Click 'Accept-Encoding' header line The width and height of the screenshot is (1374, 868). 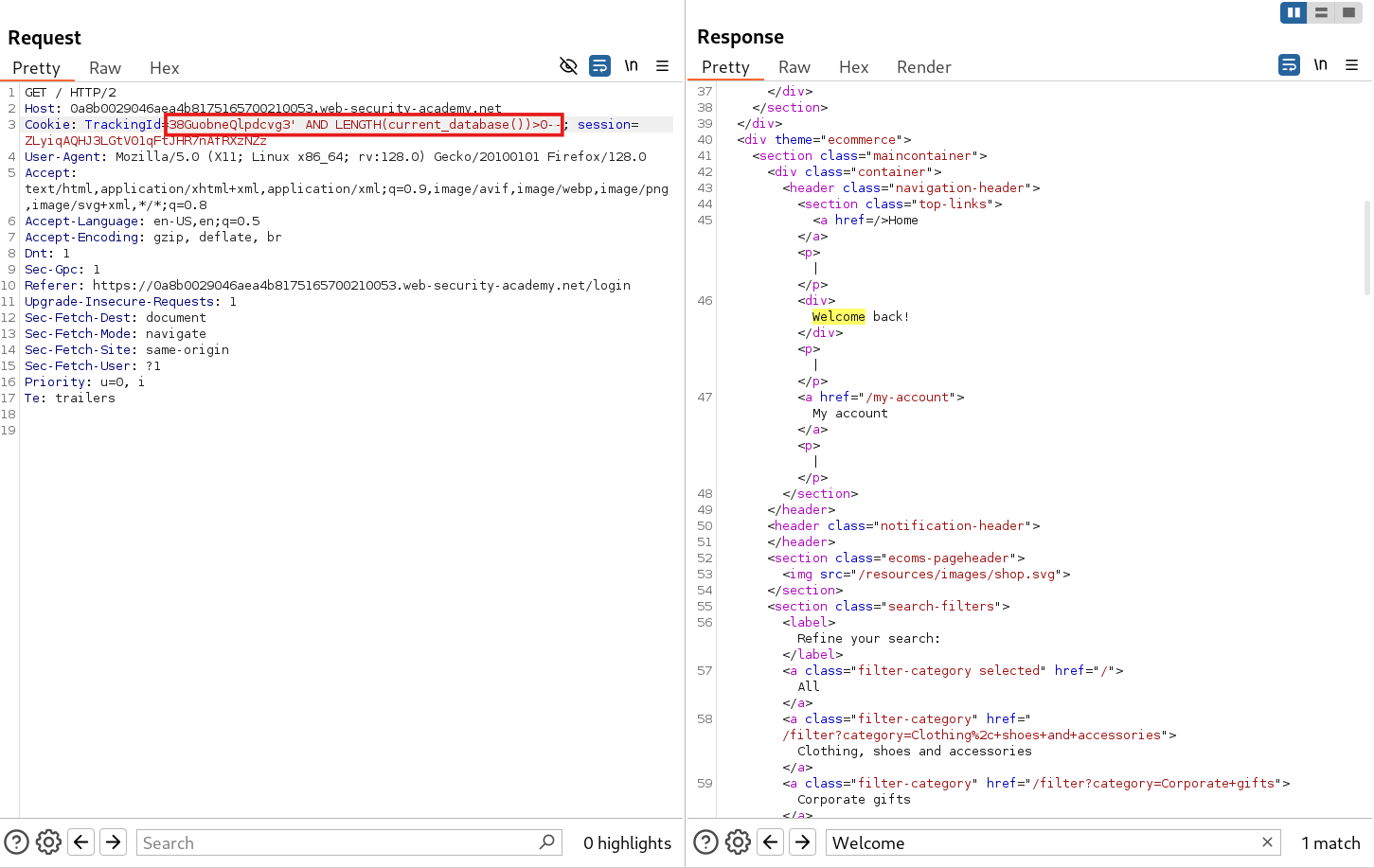pos(153,237)
